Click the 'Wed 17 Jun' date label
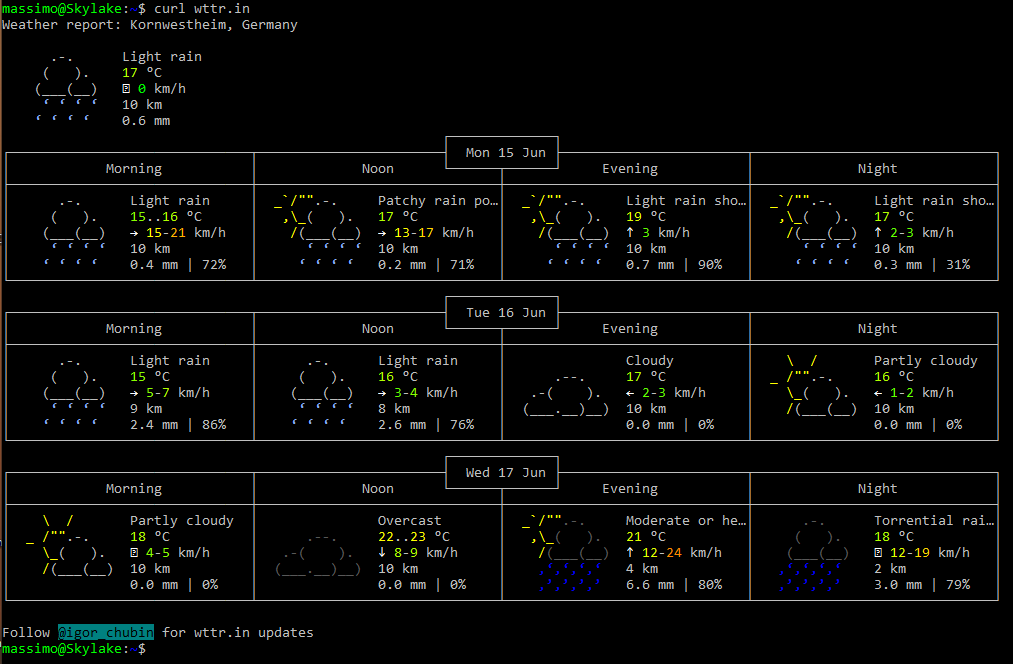The image size is (1013, 664). point(505,473)
